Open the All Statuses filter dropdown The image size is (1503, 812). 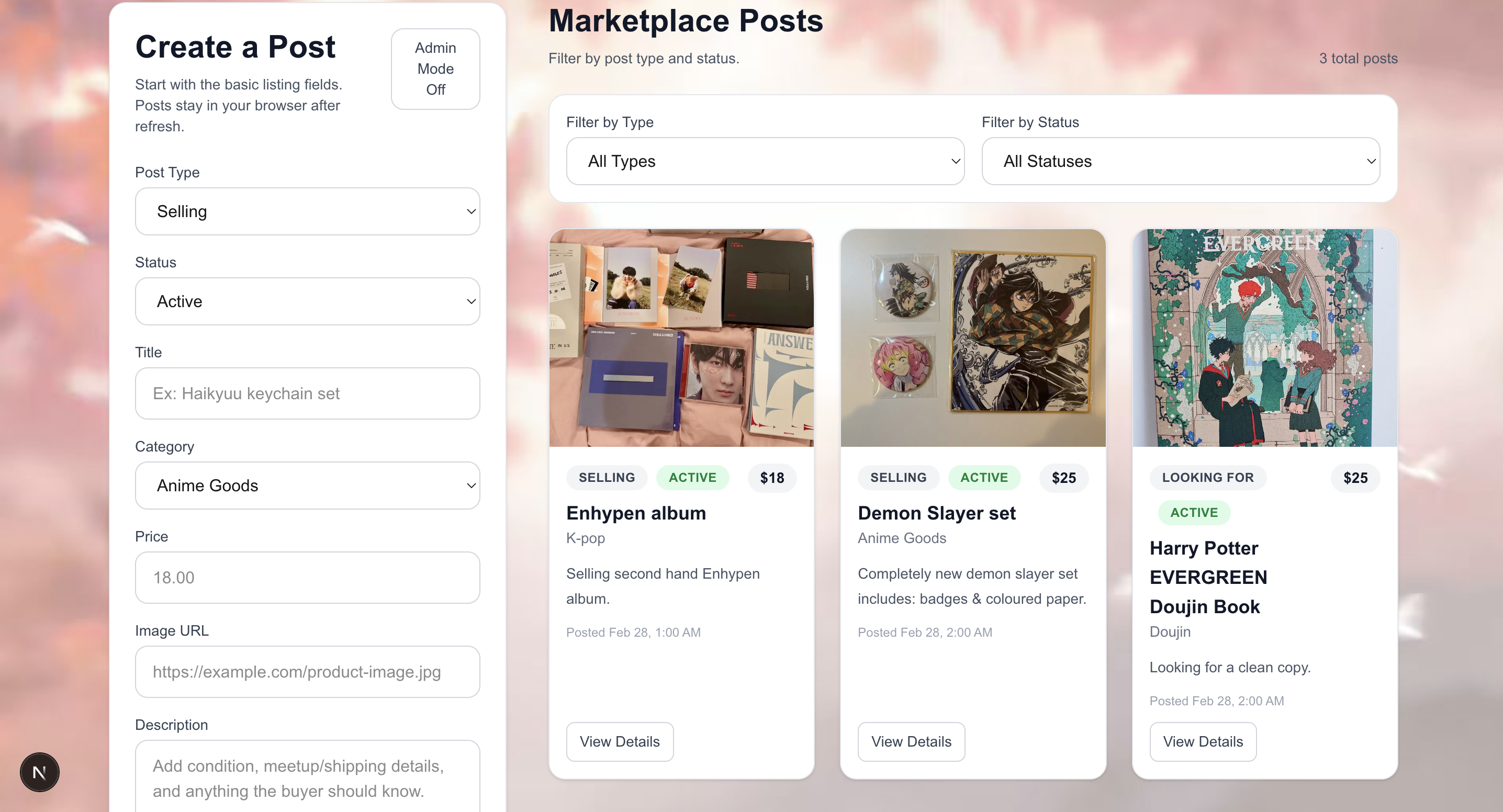pos(1180,161)
